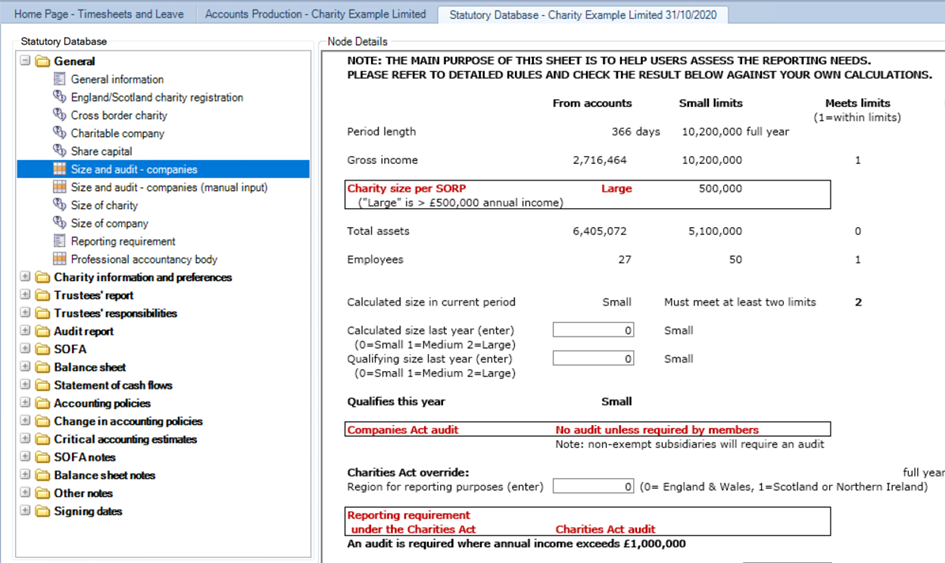Click the red 'Large' charity size value
This screenshot has height=563, width=945.
tap(617, 188)
